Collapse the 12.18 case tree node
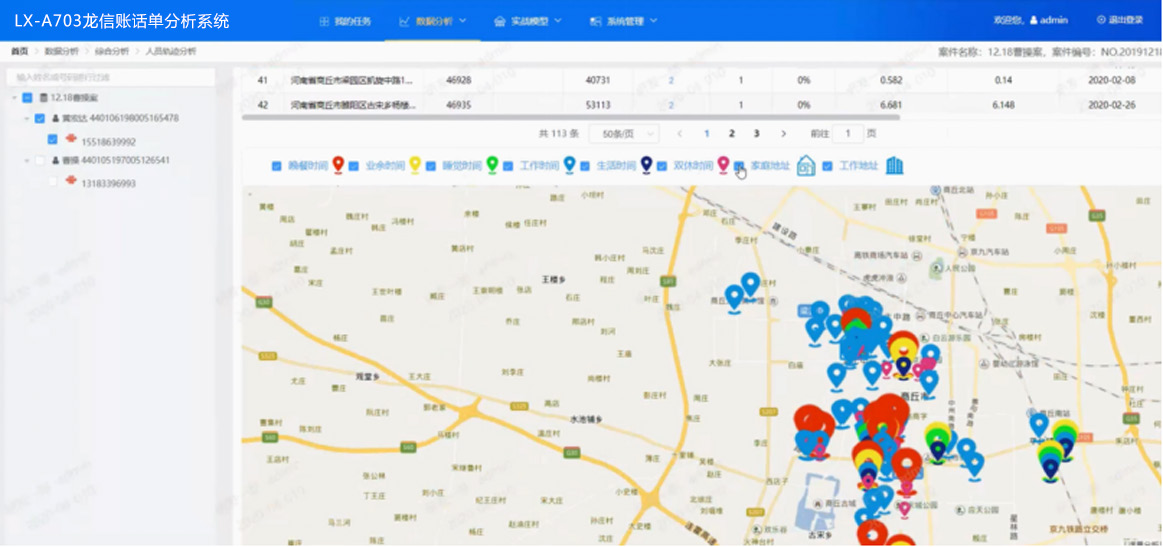The width and height of the screenshot is (1163, 547). click(x=15, y=98)
